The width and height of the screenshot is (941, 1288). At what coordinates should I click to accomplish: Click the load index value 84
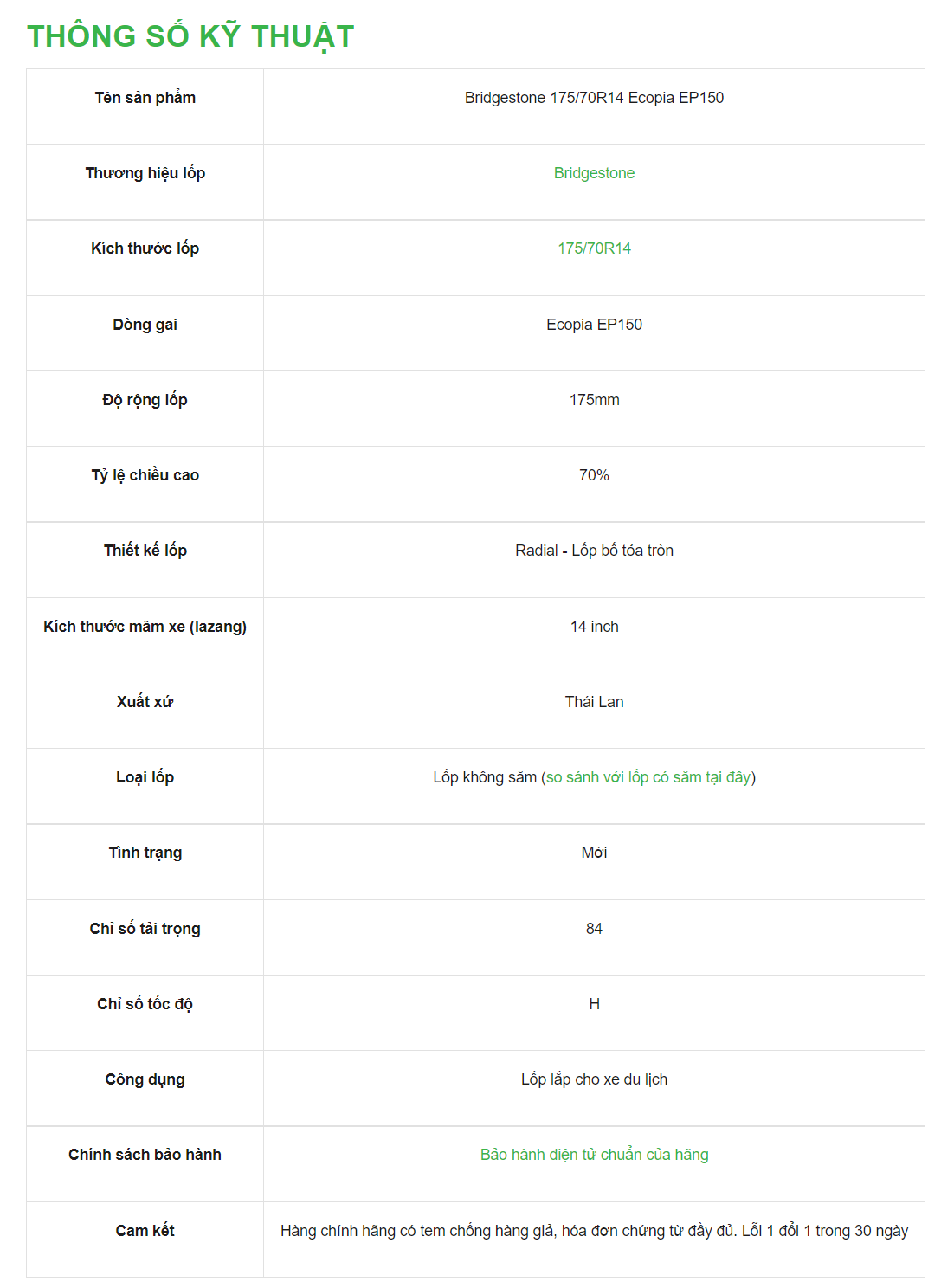[594, 929]
